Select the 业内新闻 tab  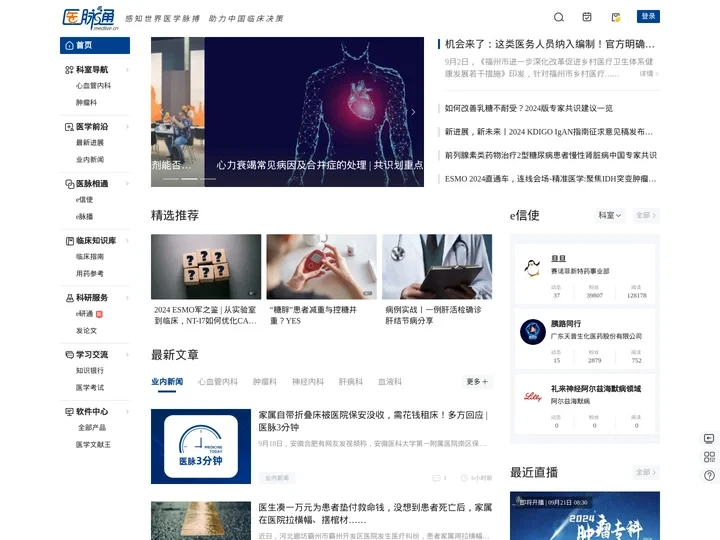pyautogui.click(x=167, y=382)
